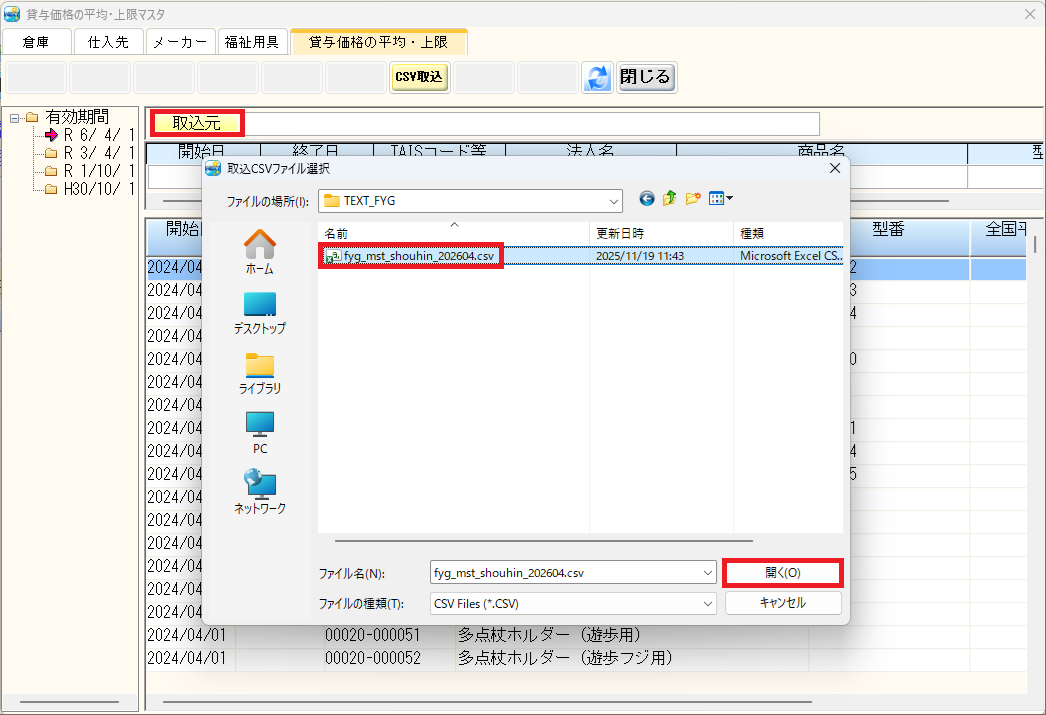Viewport: 1046px width, 715px height.
Task: Select デスクトップ in the places sidebar
Action: [x=260, y=312]
